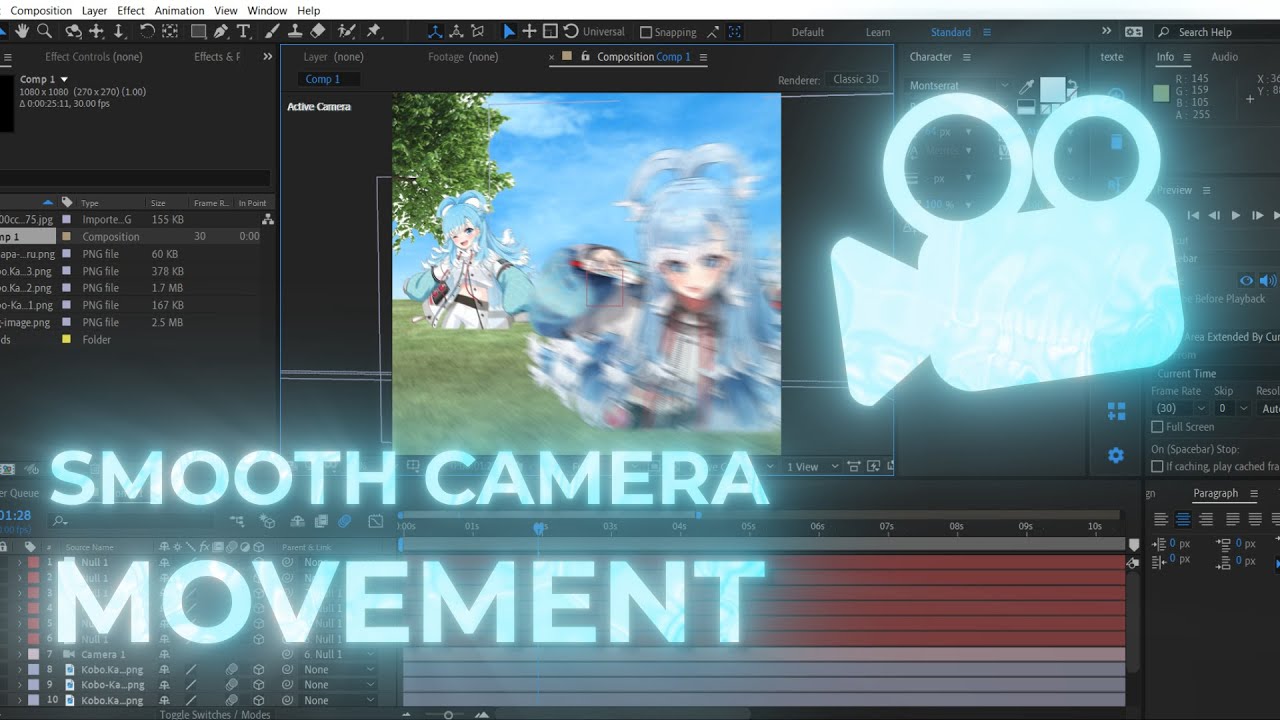1280x720 pixels.
Task: Toggle Motion Blur enable icon in timeline
Action: coord(344,521)
